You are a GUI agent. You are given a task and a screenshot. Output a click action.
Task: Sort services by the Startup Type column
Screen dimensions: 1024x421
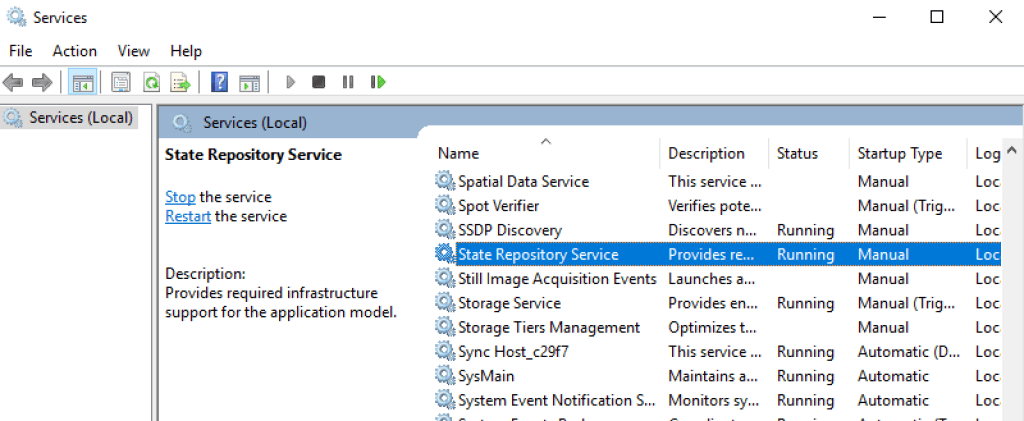(x=899, y=154)
